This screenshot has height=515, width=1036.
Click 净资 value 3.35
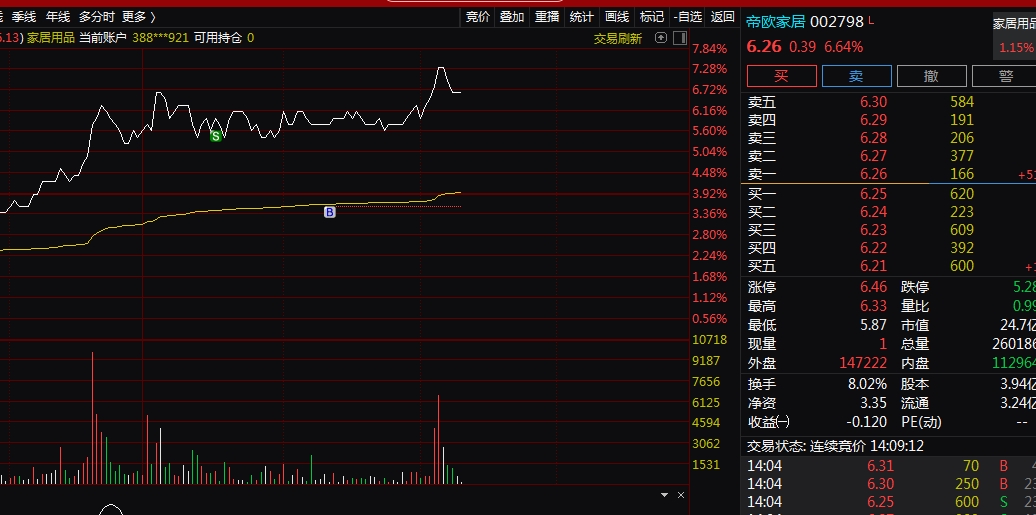coord(873,403)
